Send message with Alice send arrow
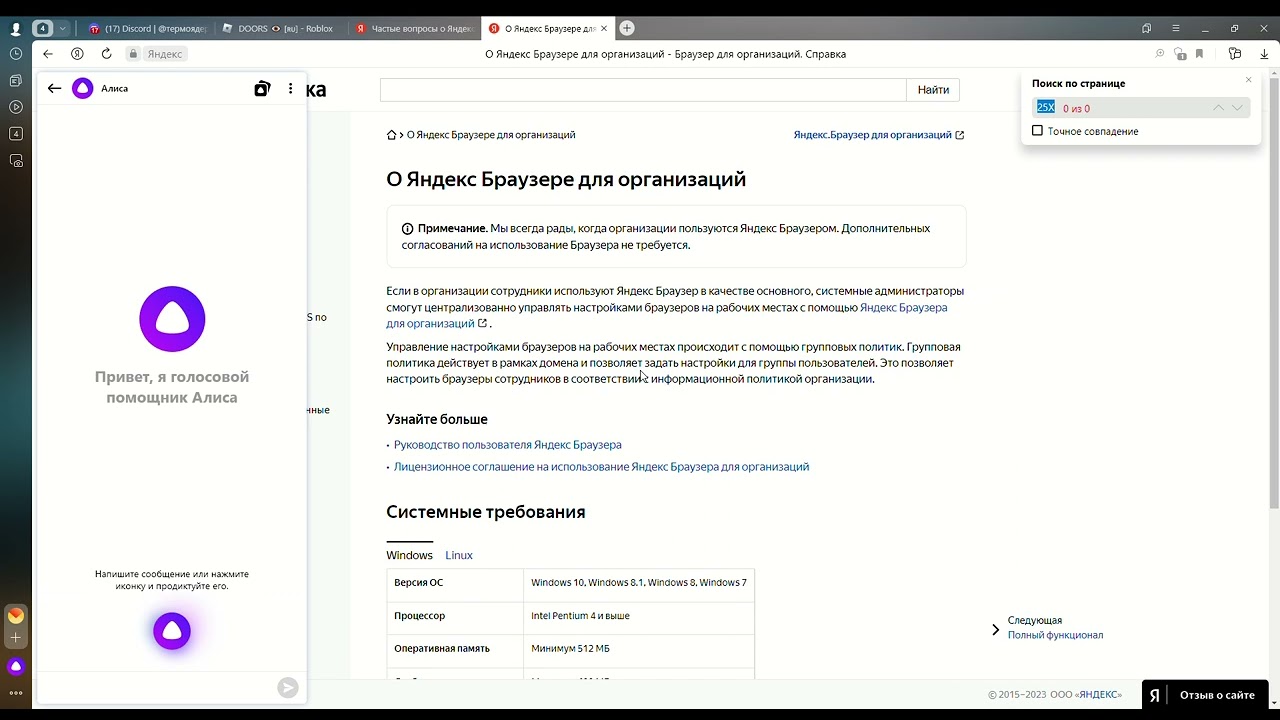This screenshot has width=1280, height=720. click(287, 687)
